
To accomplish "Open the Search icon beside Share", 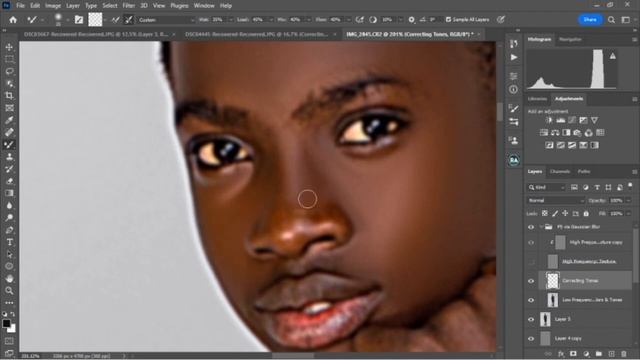I will click(611, 20).
